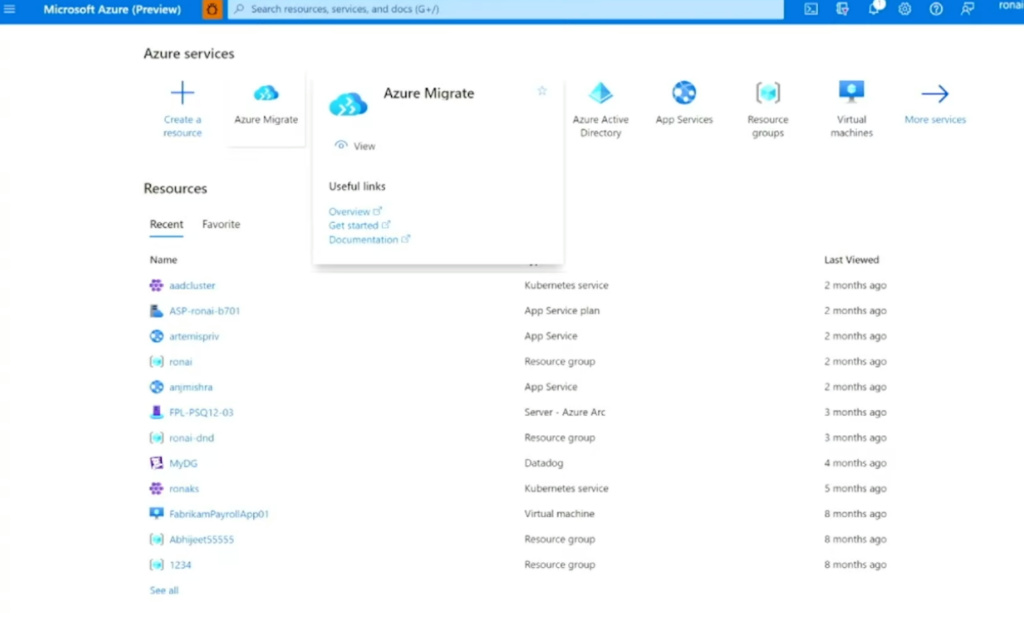Click the MyDG Datadog icon
The height and width of the screenshot is (620, 1024).
[156, 463]
